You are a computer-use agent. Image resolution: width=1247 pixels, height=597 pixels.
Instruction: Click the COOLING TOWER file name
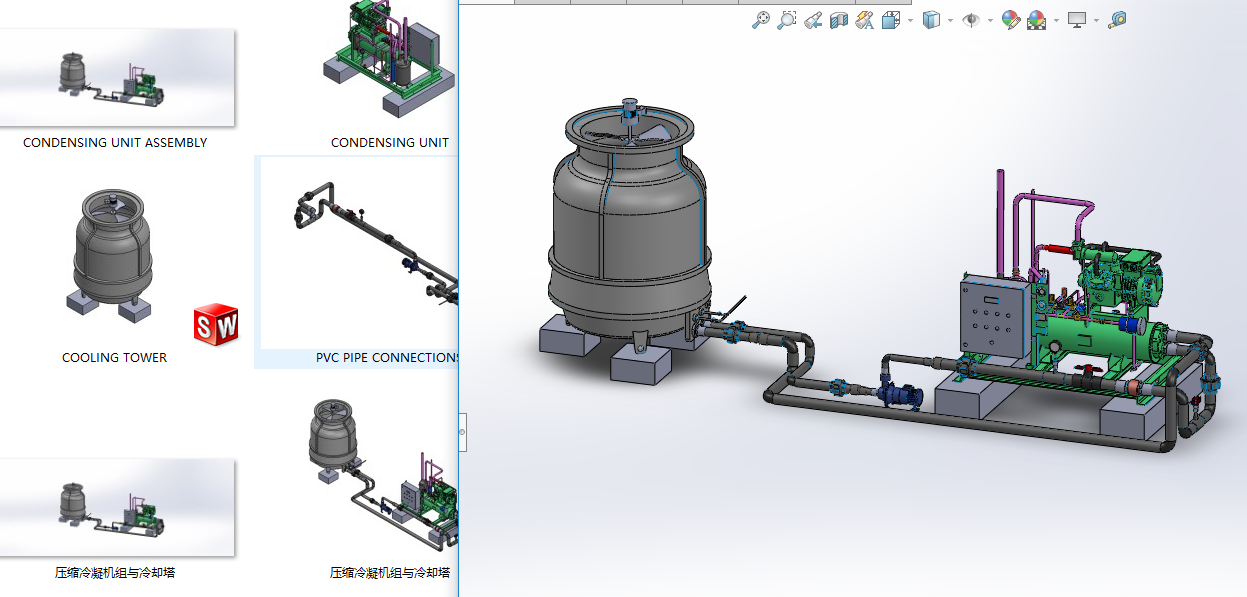pos(115,358)
